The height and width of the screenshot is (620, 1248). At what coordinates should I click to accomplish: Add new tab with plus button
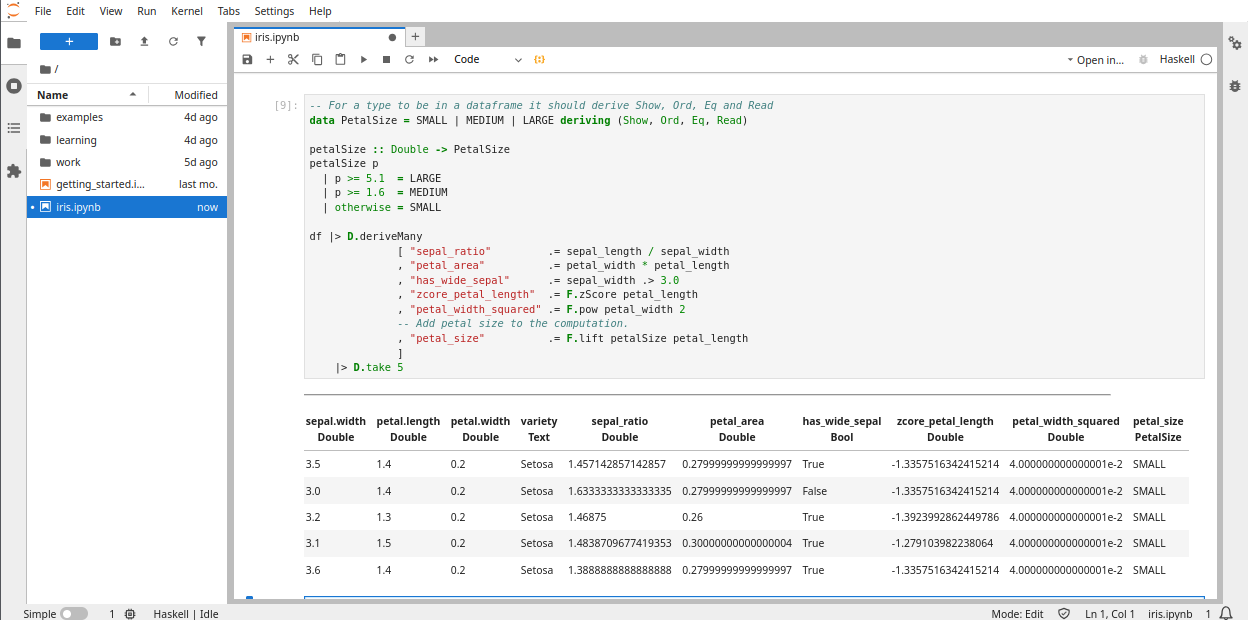pyautogui.click(x=415, y=37)
